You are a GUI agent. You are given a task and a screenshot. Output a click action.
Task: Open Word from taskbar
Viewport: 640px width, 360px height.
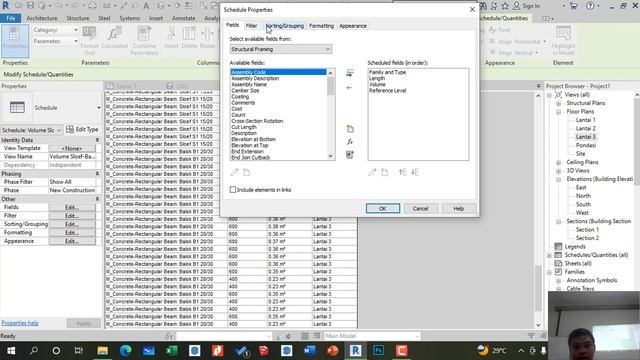tap(309, 351)
